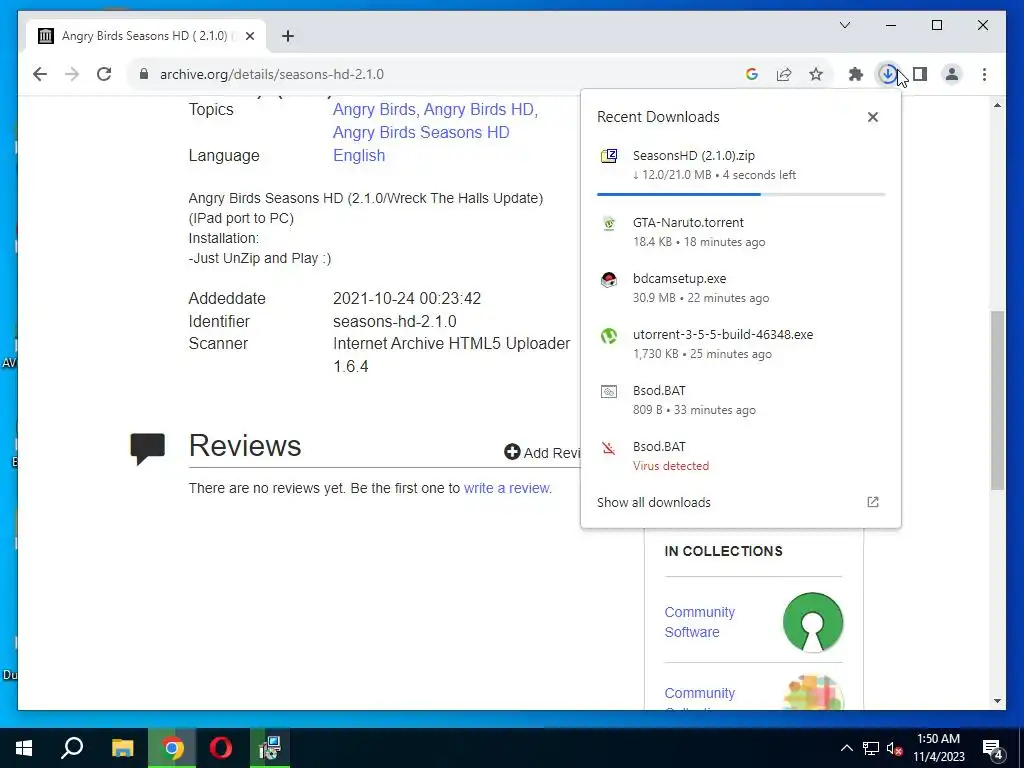Screen dimensions: 1024x768
Task: Open the Show all downloads entry
Action: (741, 502)
